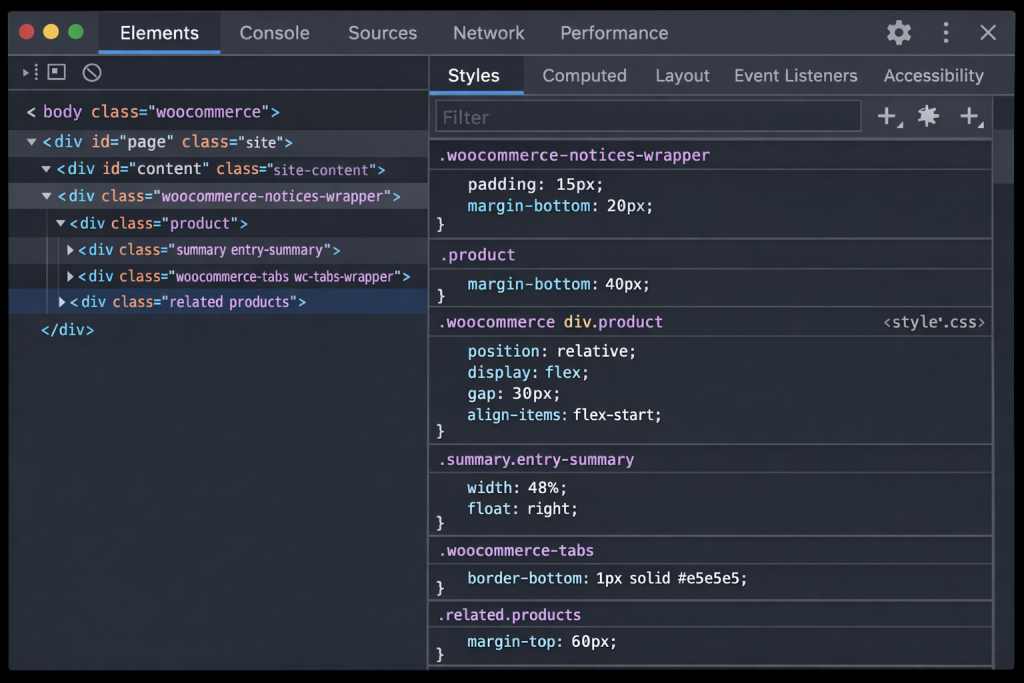1024x683 pixels.
Task: Click the star-shaped icon beside filter
Action: tap(928, 116)
